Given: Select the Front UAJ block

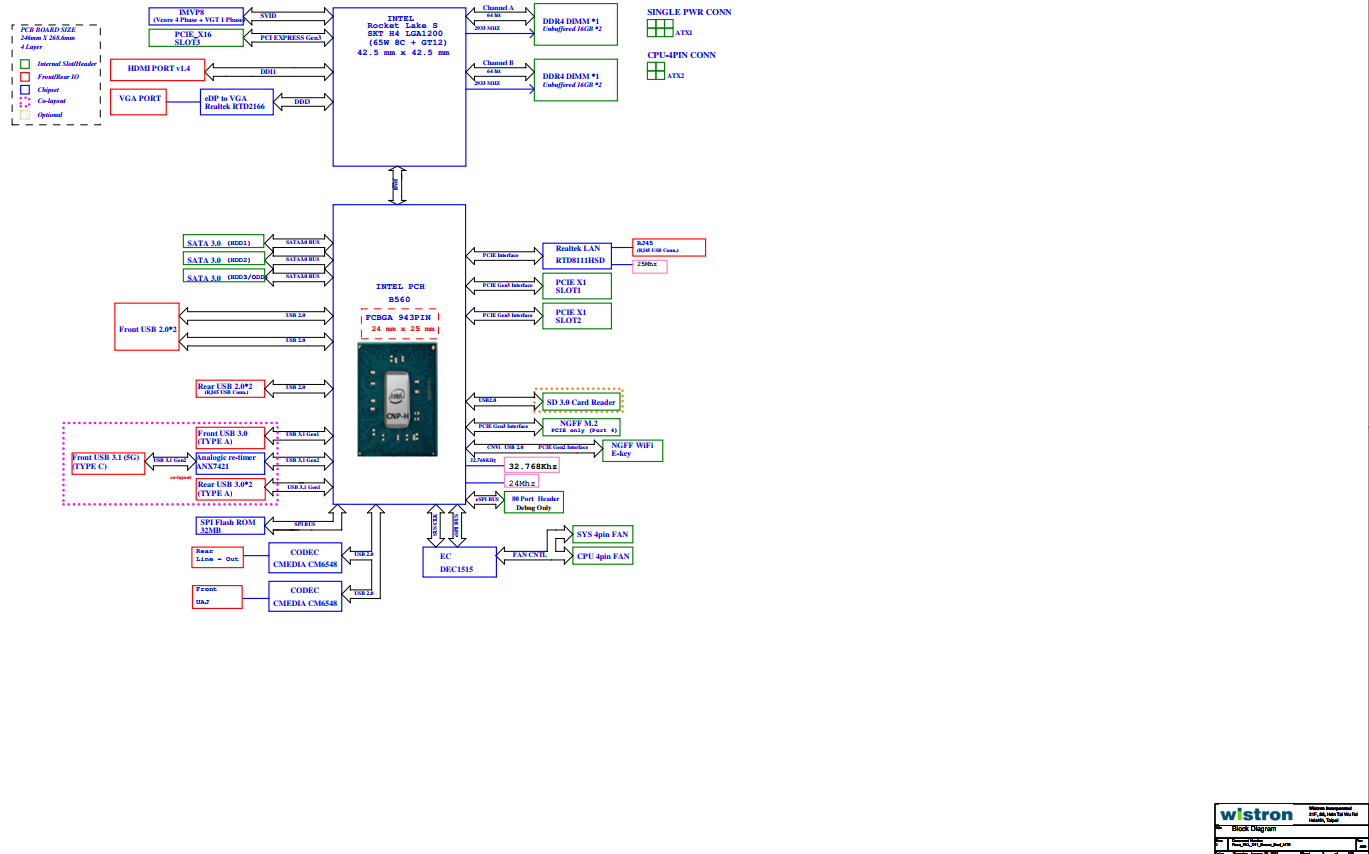Looking at the screenshot, I should 218,596.
